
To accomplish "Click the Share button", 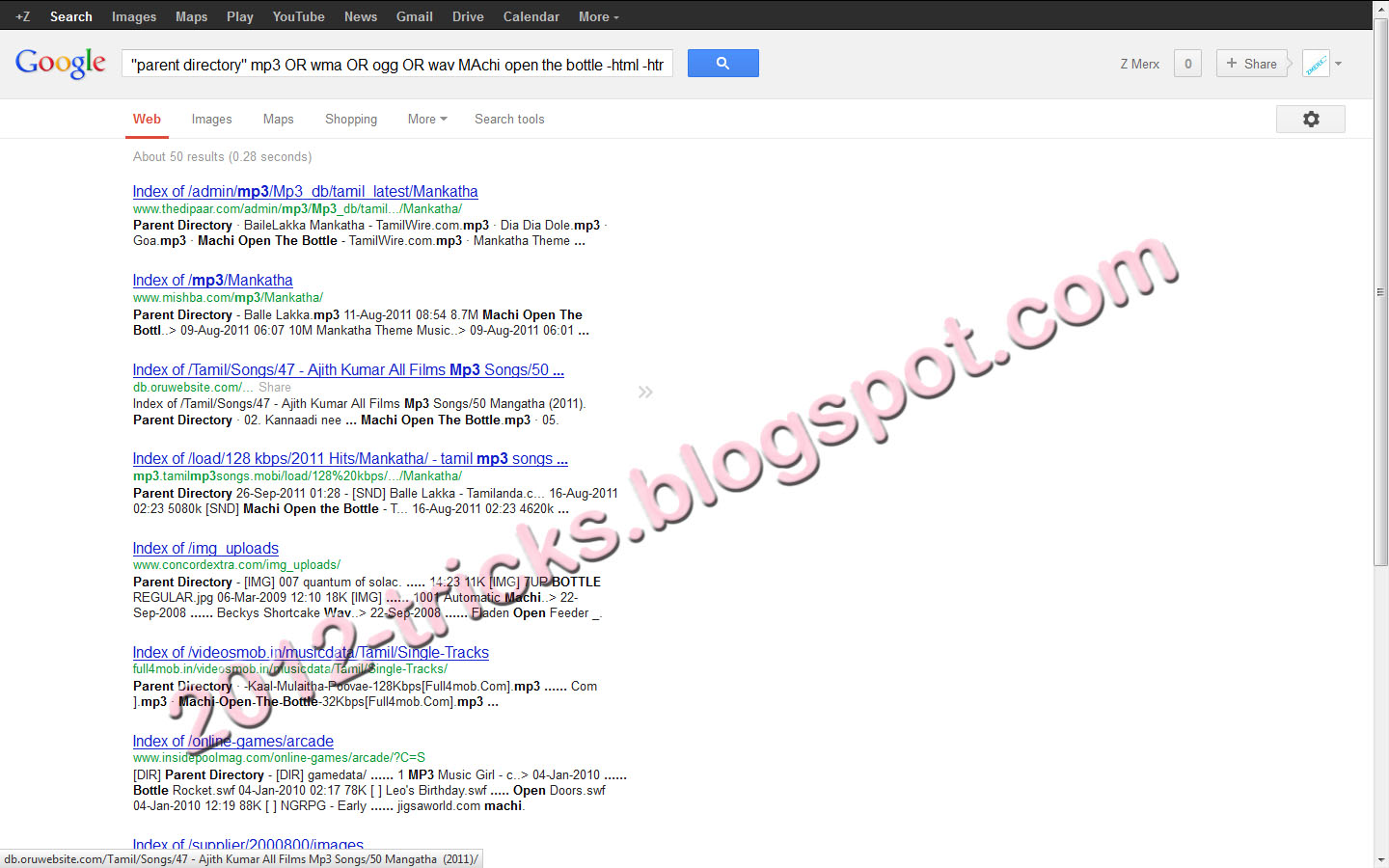I will coord(1252,64).
